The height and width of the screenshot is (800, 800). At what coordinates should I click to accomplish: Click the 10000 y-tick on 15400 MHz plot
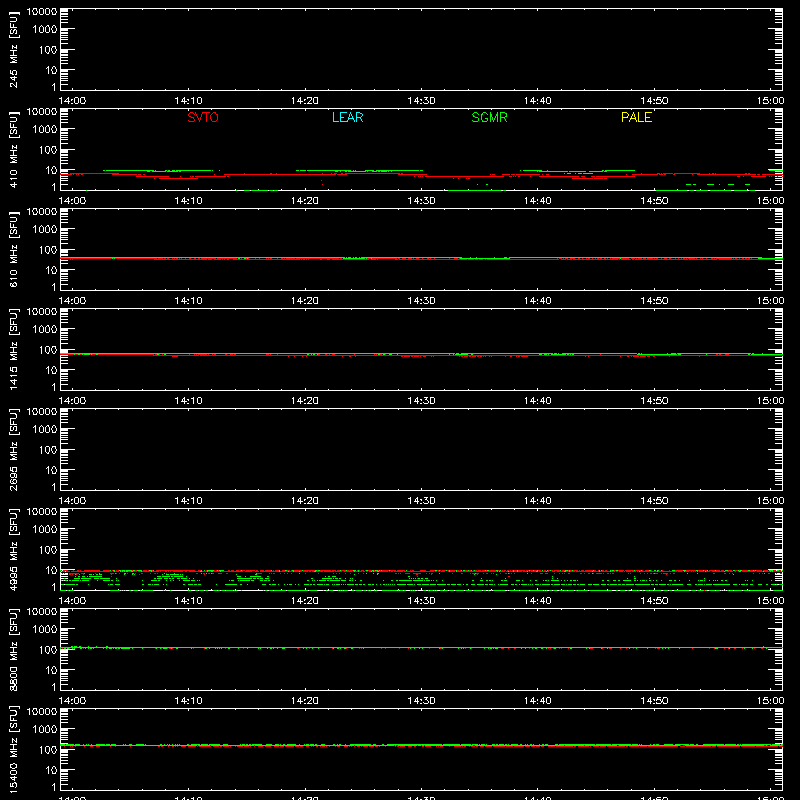point(42,712)
